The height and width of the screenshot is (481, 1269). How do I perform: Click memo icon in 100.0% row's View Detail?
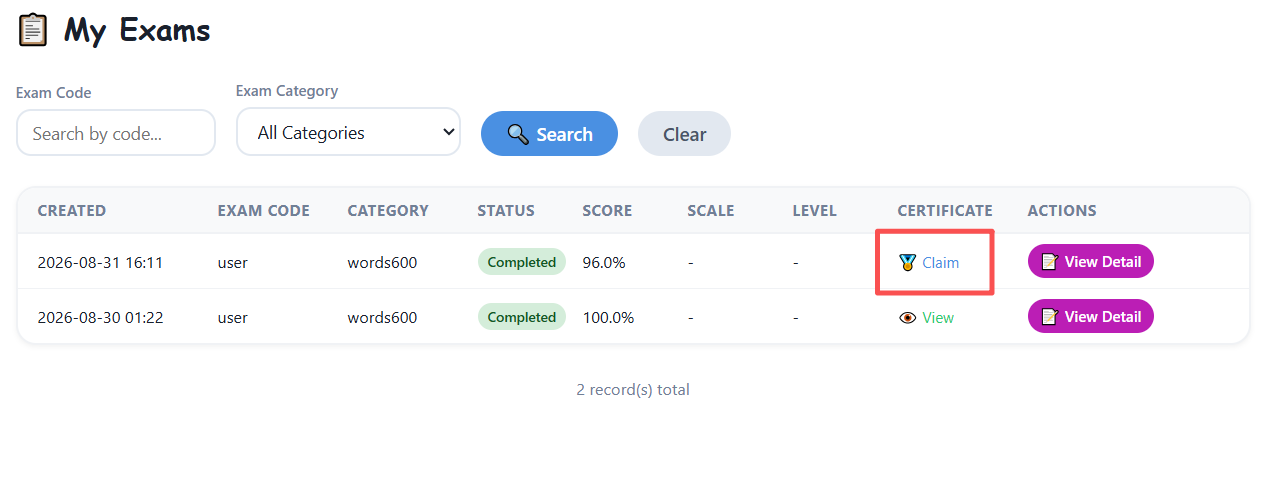tap(1050, 317)
